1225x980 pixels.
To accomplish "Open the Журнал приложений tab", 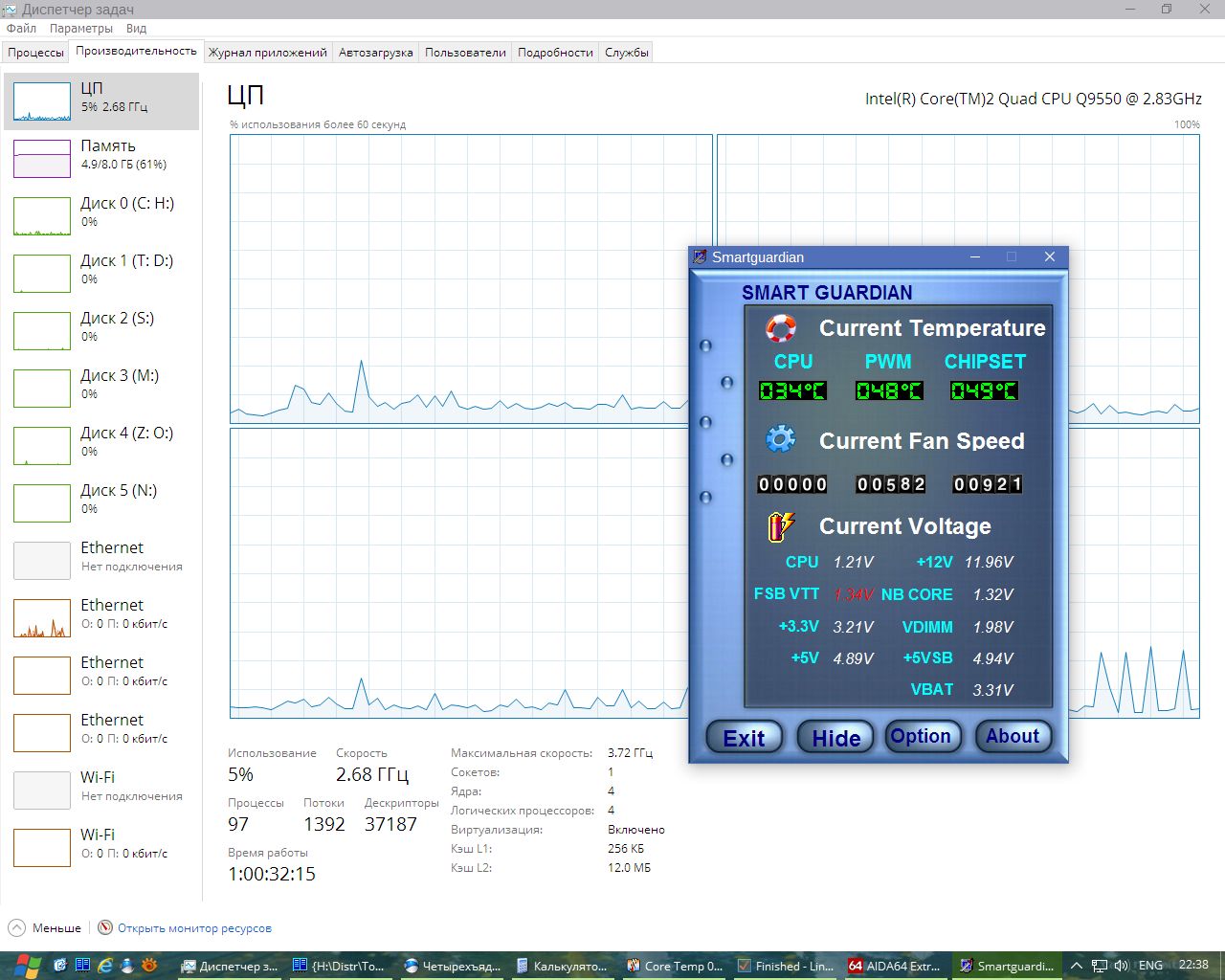I will (x=268, y=53).
